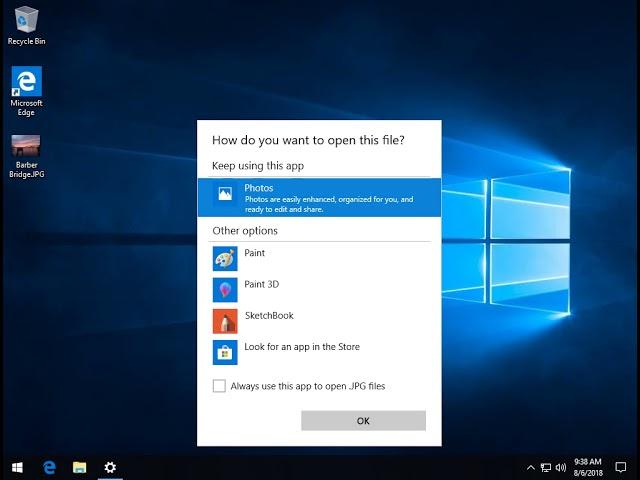Viewport: 640px width, 480px height.
Task: Enable Always use this app checkbox
Action: [219, 386]
